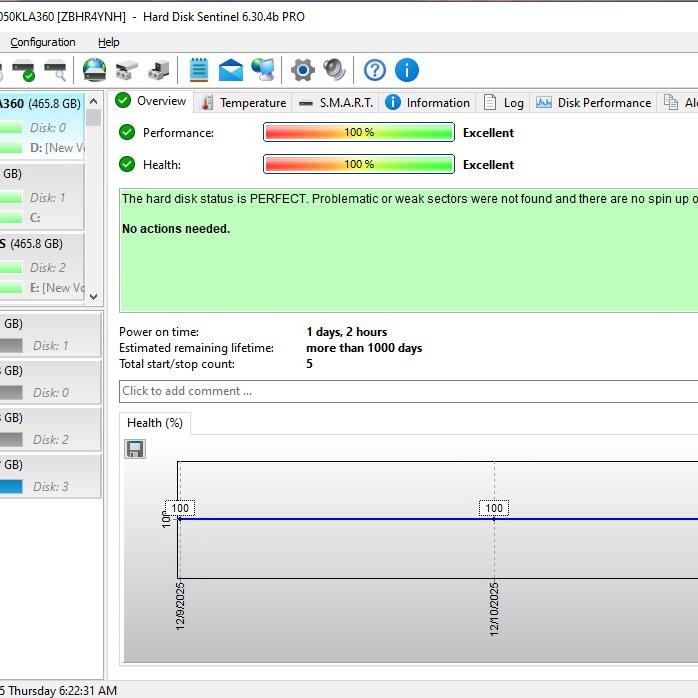Open the Configuration menu

pyautogui.click(x=43, y=42)
